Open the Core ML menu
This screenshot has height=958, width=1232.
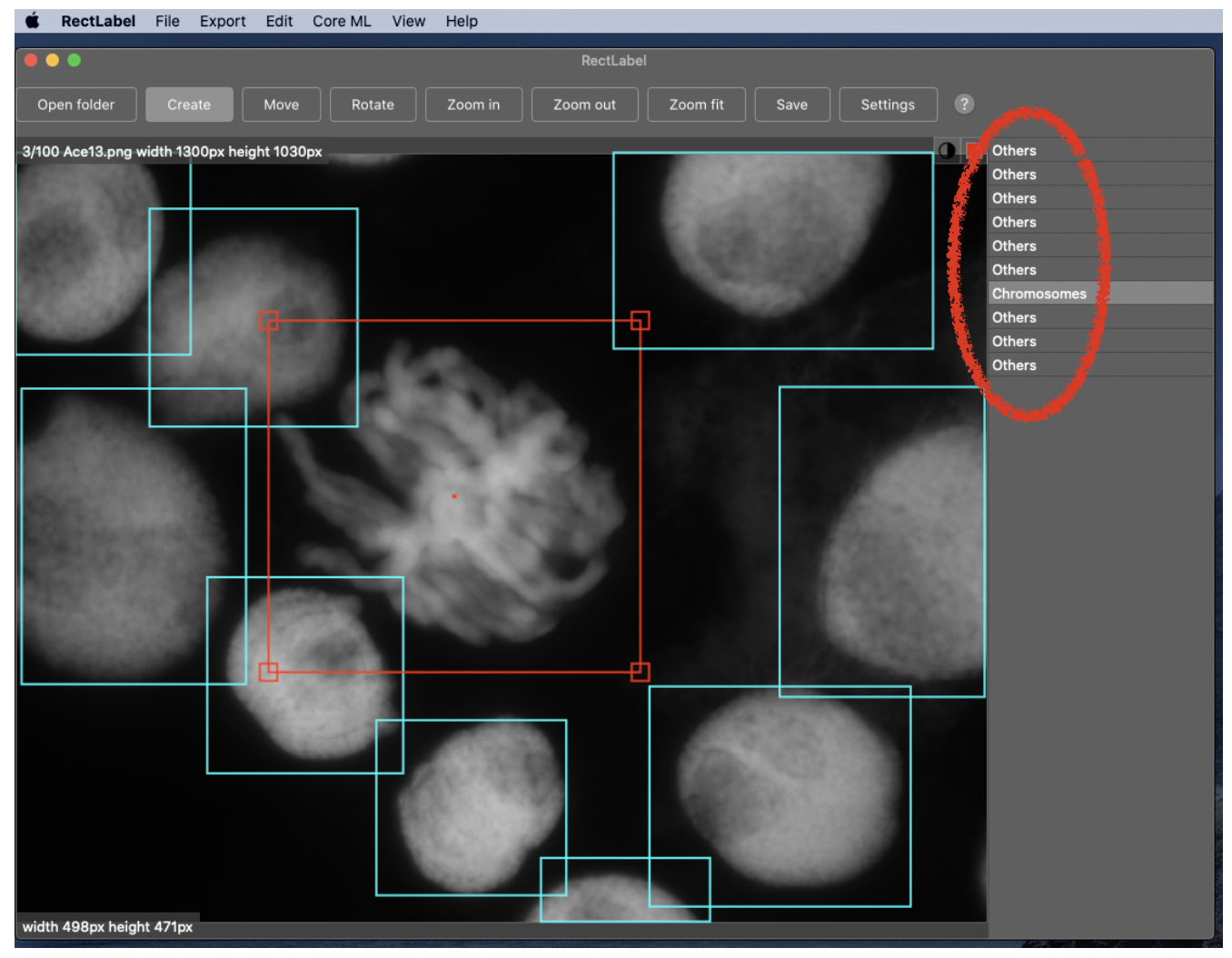[x=342, y=21]
